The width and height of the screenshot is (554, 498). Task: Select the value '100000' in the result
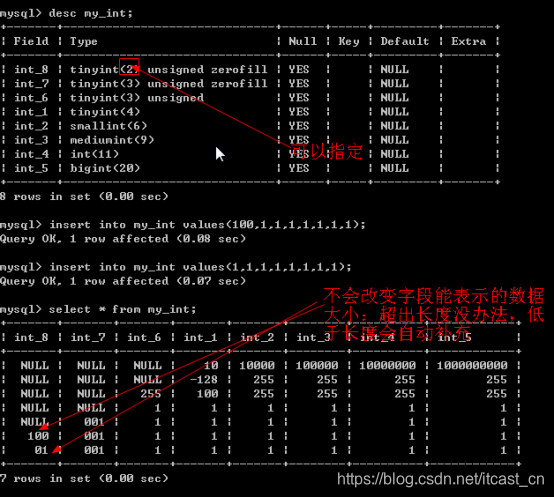(317, 366)
